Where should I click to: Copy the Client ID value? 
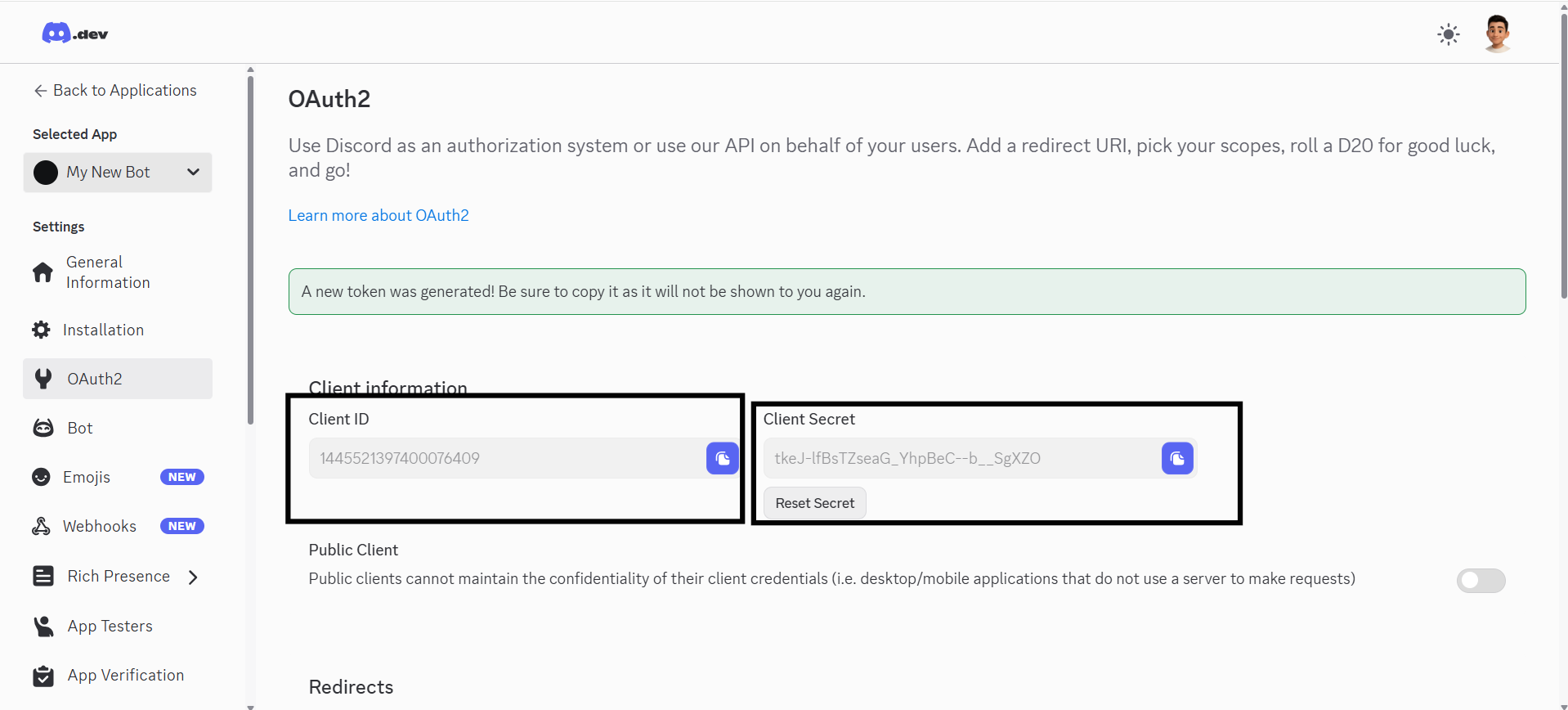[x=722, y=458]
